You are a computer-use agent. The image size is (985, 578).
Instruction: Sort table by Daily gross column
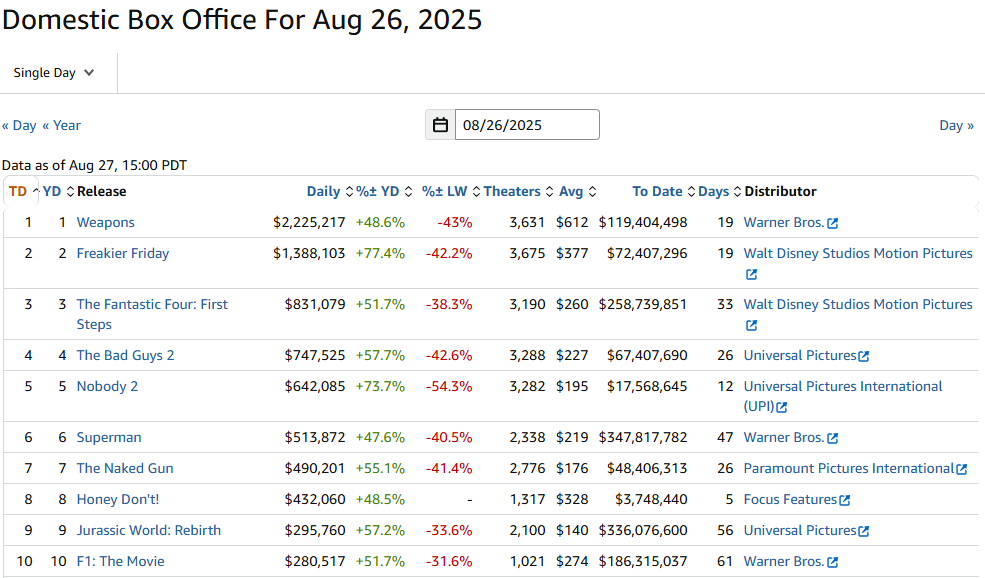point(330,192)
